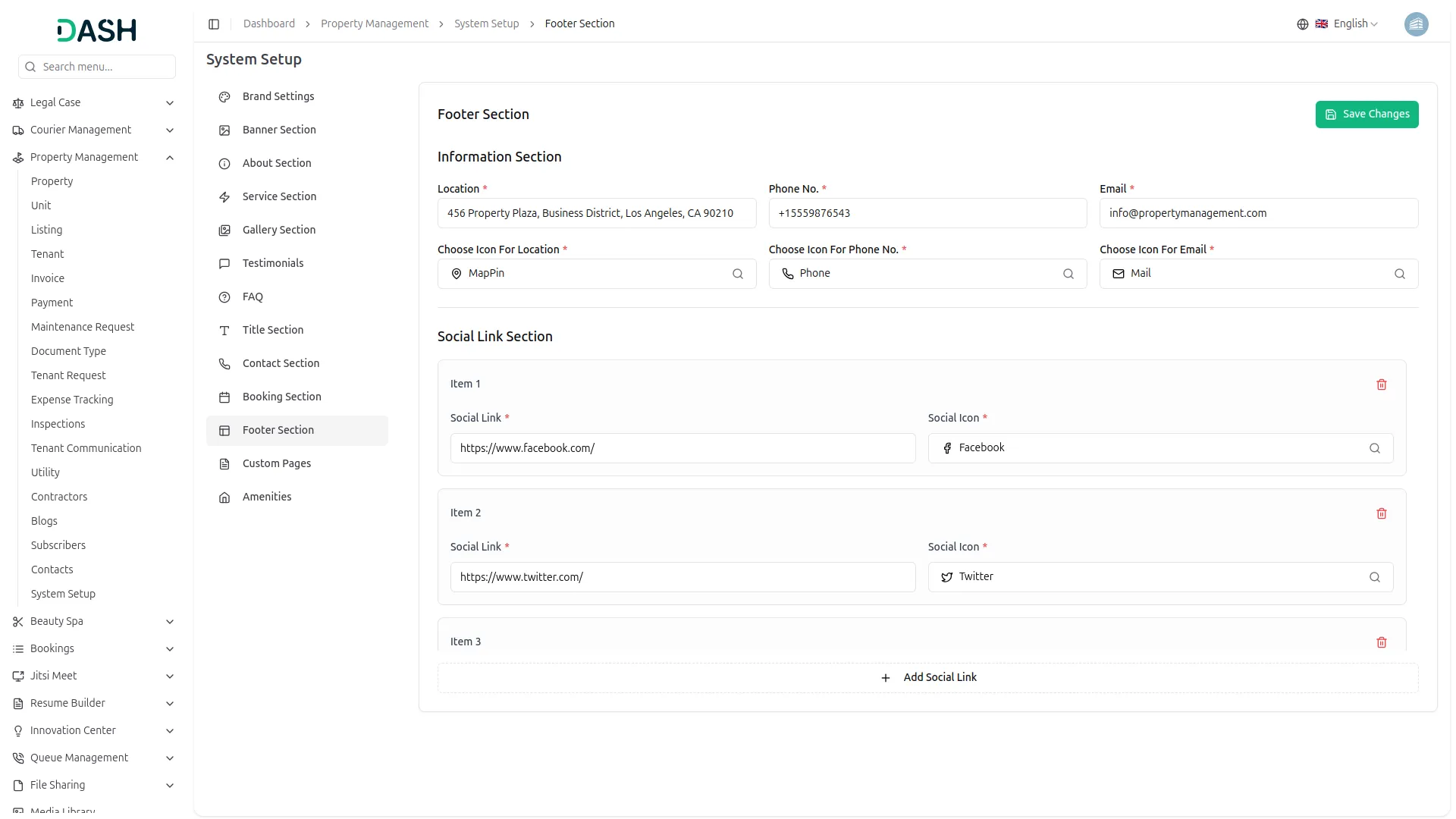Click search icon in Mail icon field
Screen dimensions: 1456x819
click(1399, 274)
